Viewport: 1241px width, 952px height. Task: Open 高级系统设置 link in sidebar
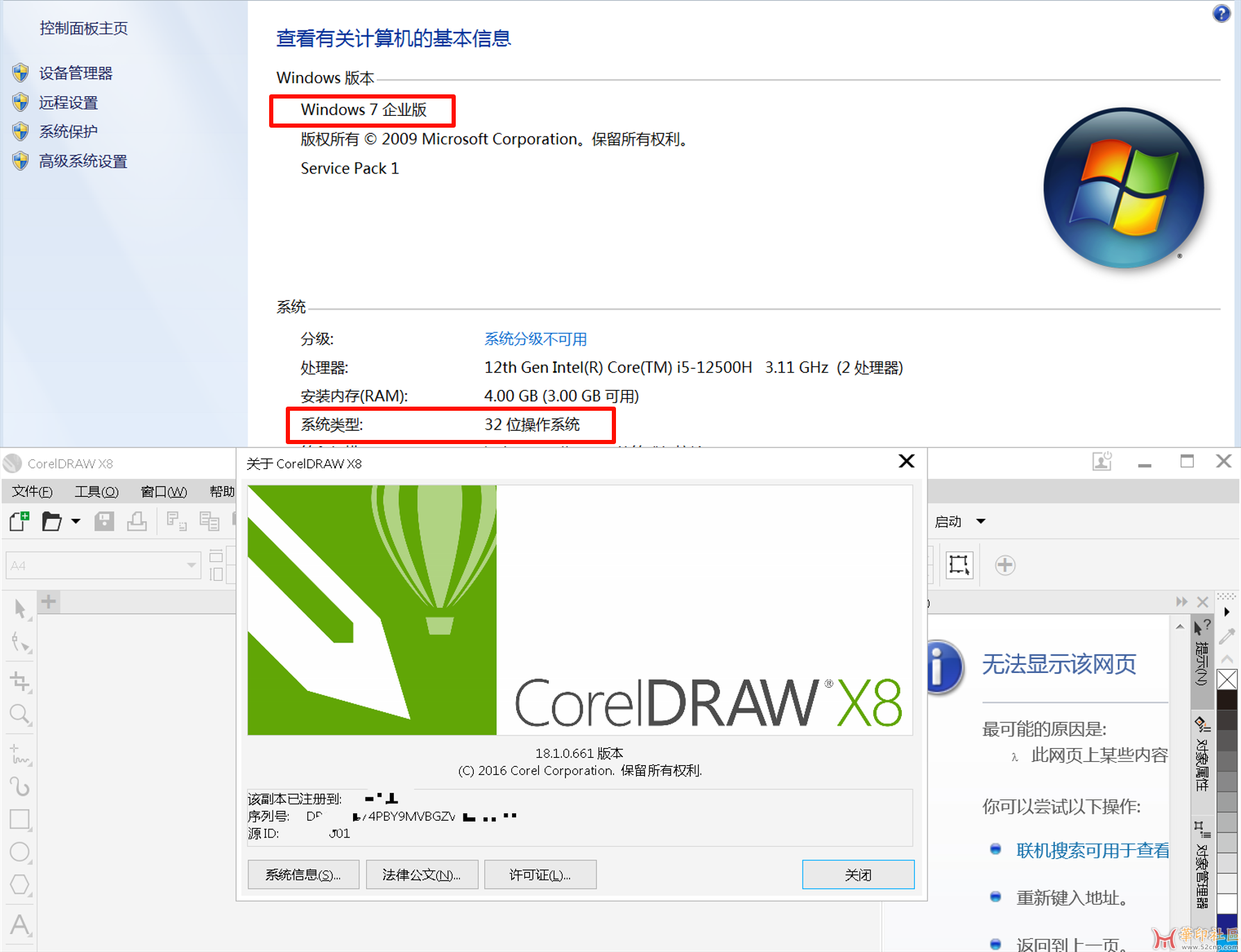point(83,162)
